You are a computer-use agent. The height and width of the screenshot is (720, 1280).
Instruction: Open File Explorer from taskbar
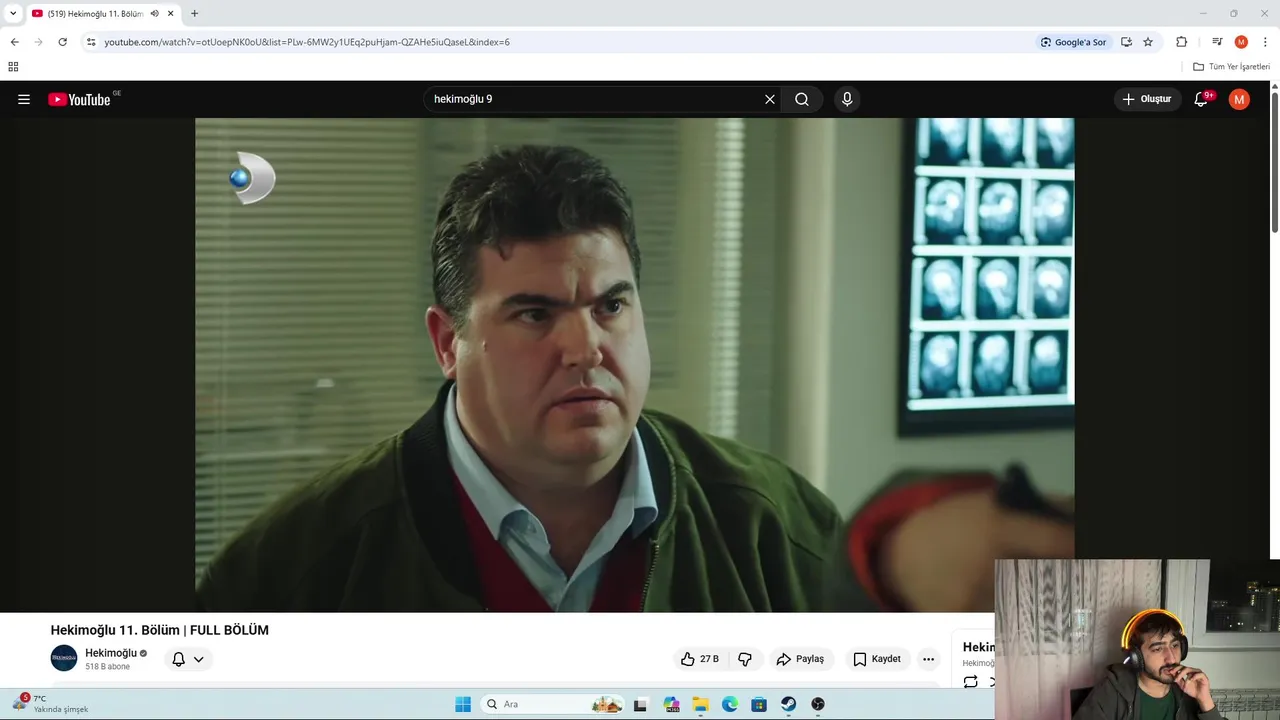click(701, 704)
